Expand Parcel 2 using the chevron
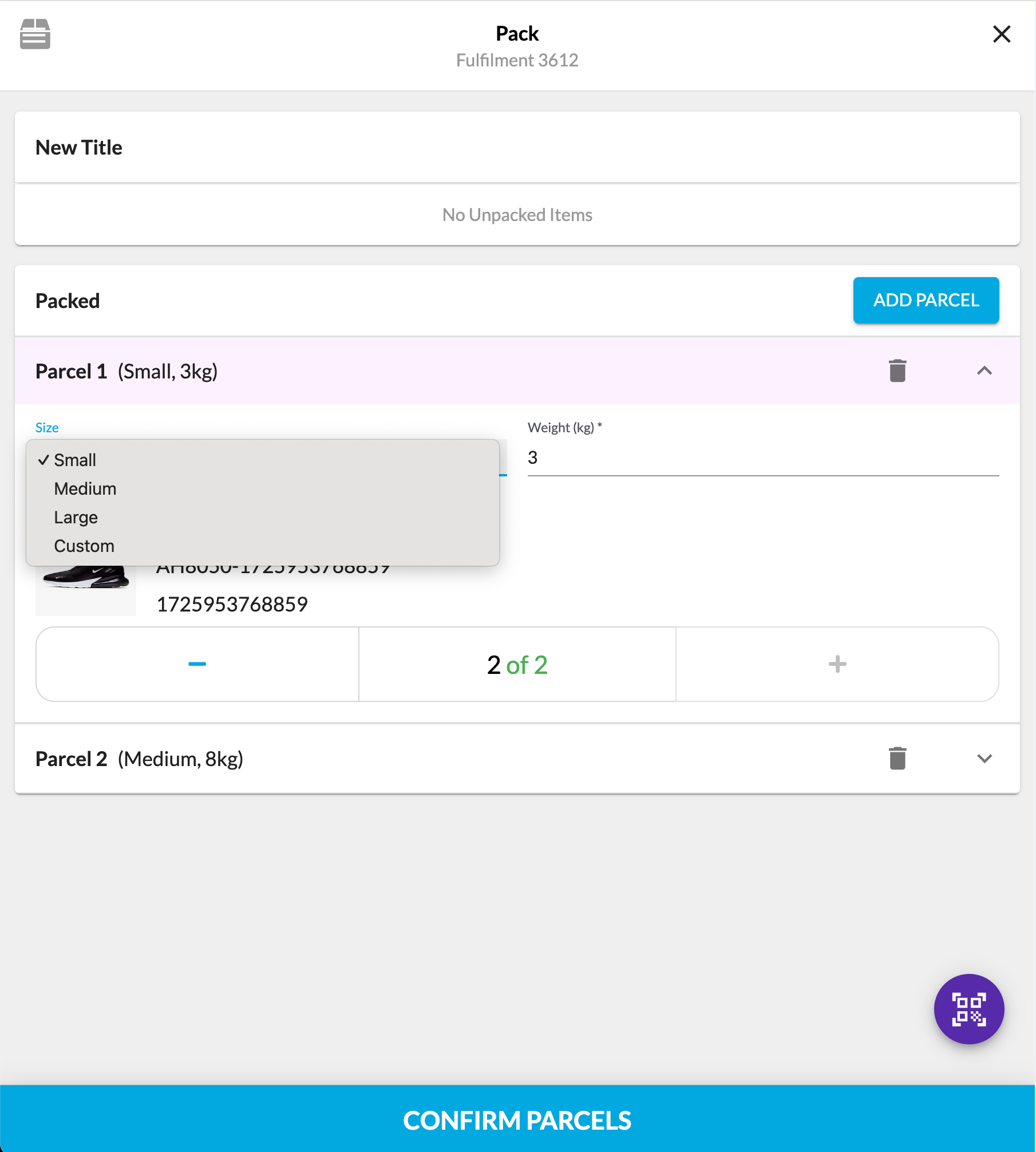This screenshot has height=1152, width=1036. pos(984,759)
